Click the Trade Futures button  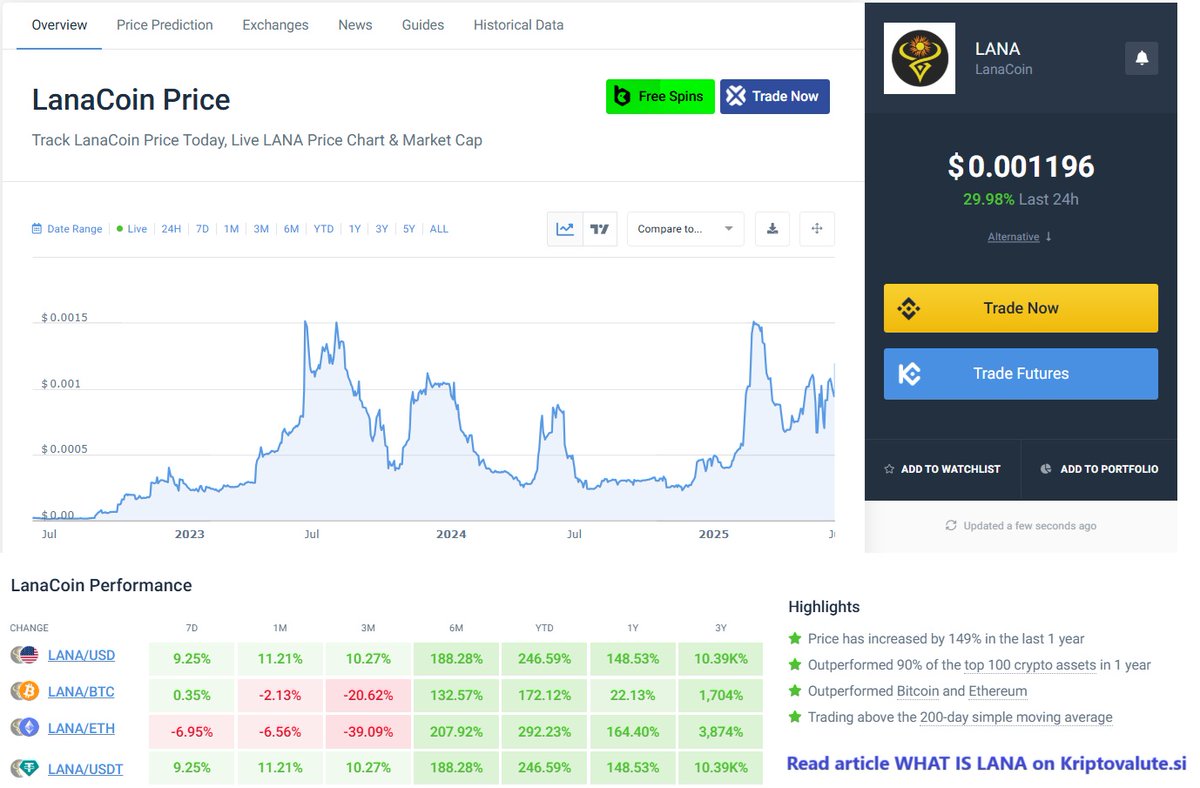[x=1021, y=374]
